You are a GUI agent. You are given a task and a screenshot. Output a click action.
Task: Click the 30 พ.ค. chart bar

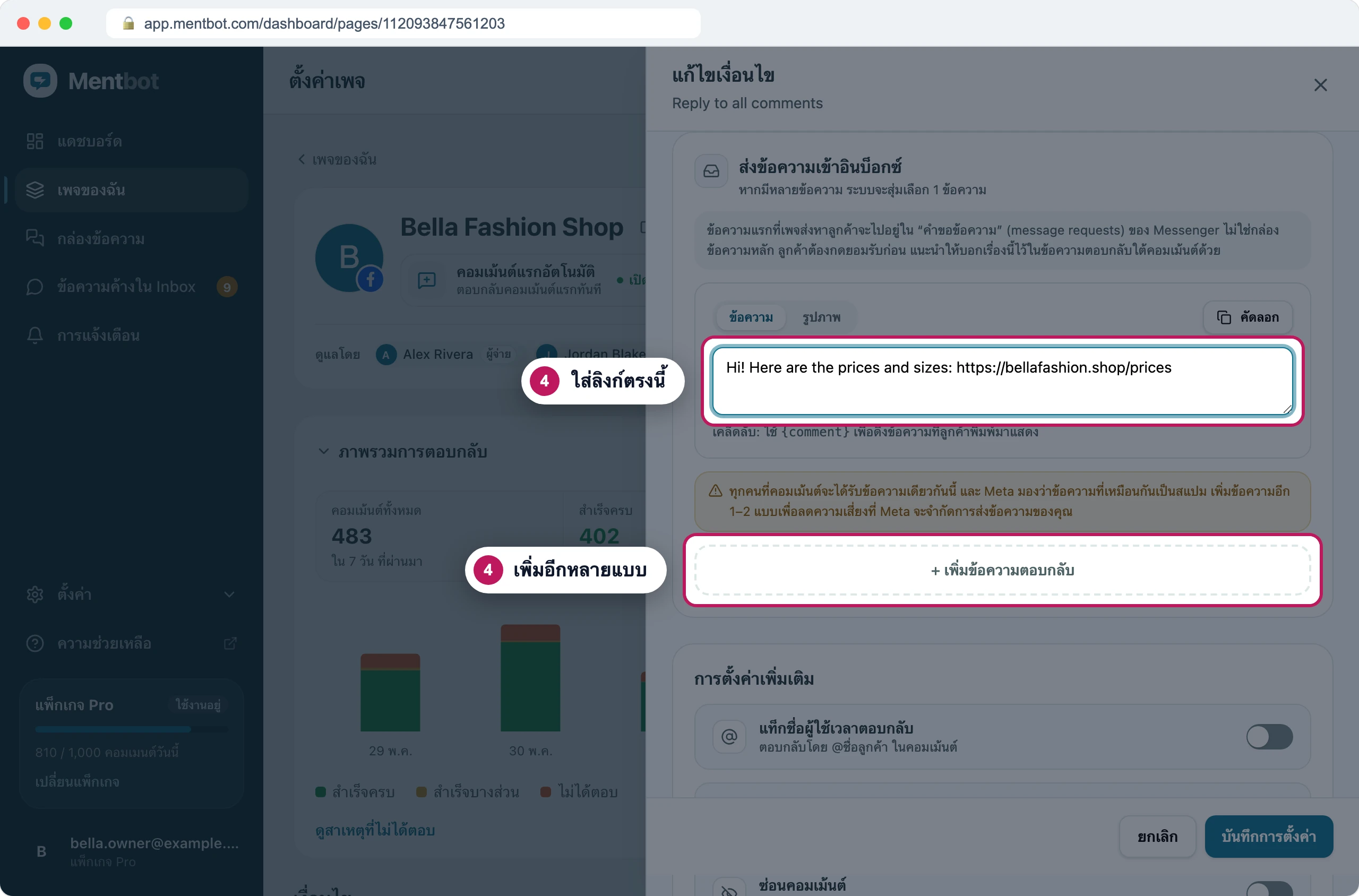click(x=530, y=678)
